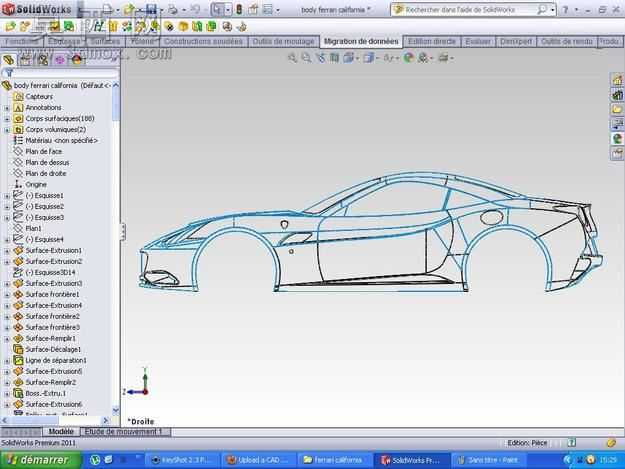Image resolution: width=625 pixels, height=469 pixels.
Task: Select Matériau <non spécifié> in the tree
Action: point(61,141)
